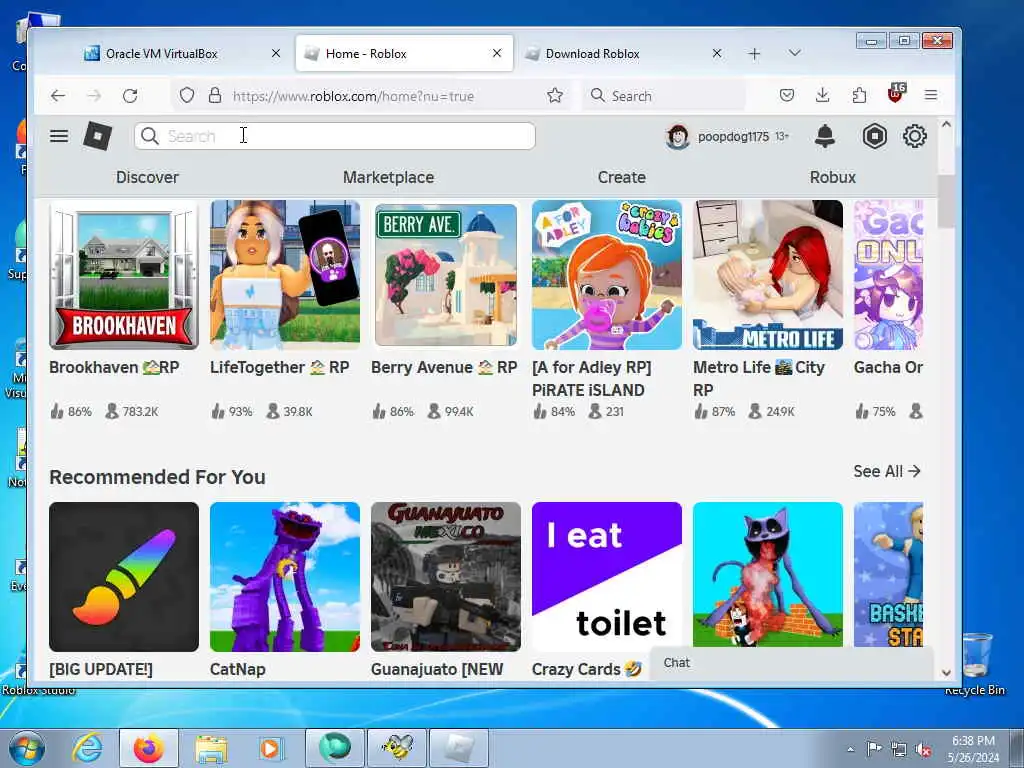This screenshot has height=768, width=1024.
Task: Click the tracking protection shield icon
Action: click(187, 95)
